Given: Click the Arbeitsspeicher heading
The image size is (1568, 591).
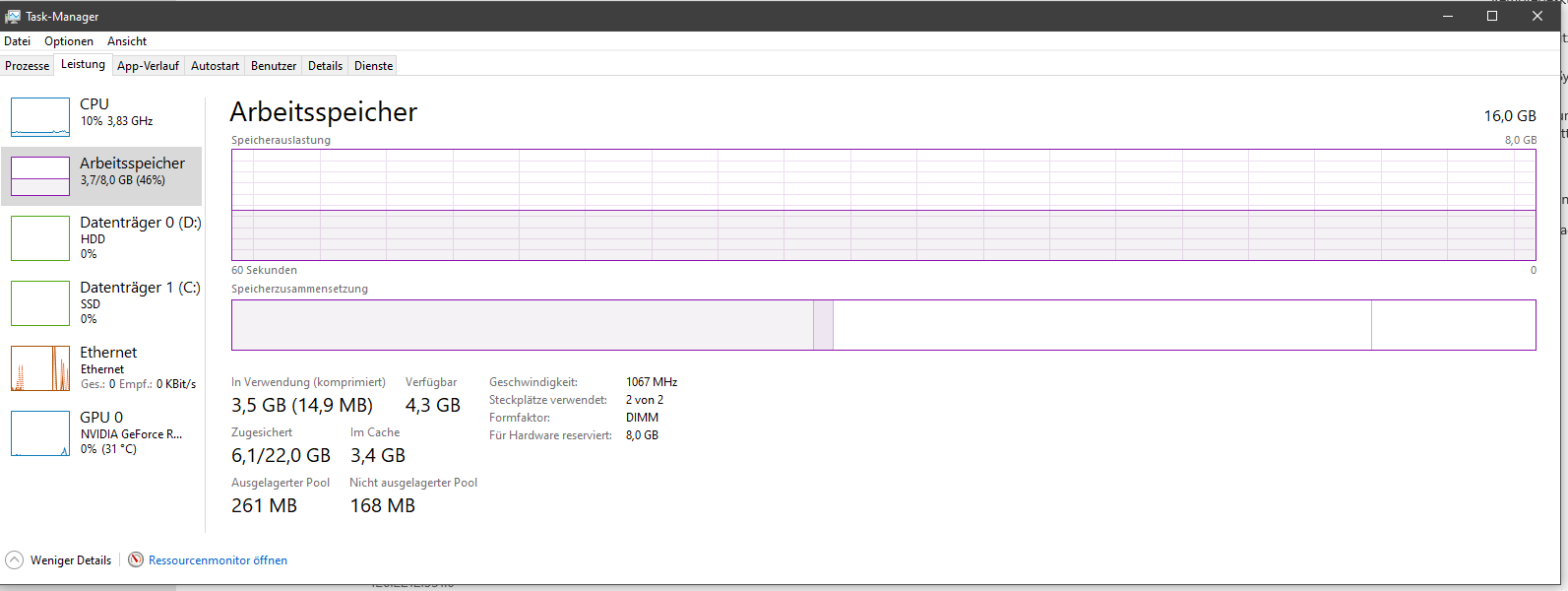Looking at the screenshot, I should 324,112.
